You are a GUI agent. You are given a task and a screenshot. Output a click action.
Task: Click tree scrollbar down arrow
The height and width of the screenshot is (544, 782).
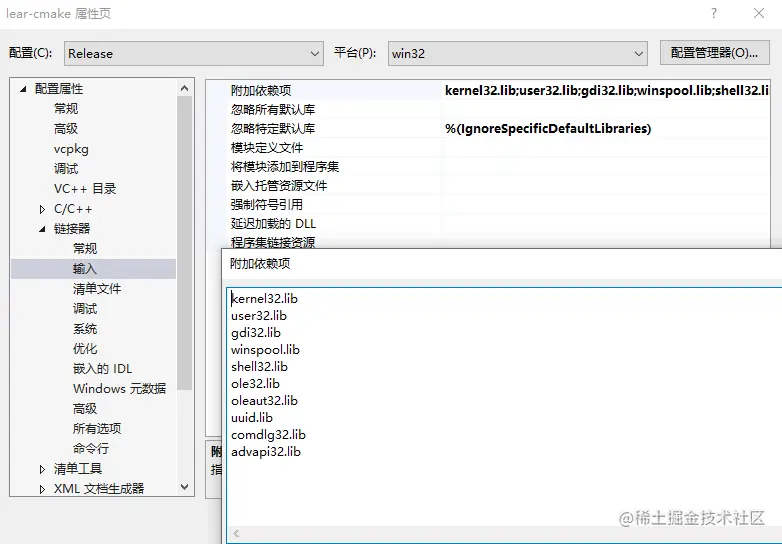185,487
